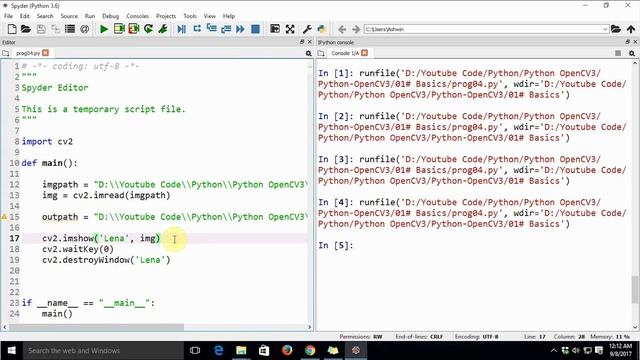
Task: Stop the current console command square
Action: [618, 53]
